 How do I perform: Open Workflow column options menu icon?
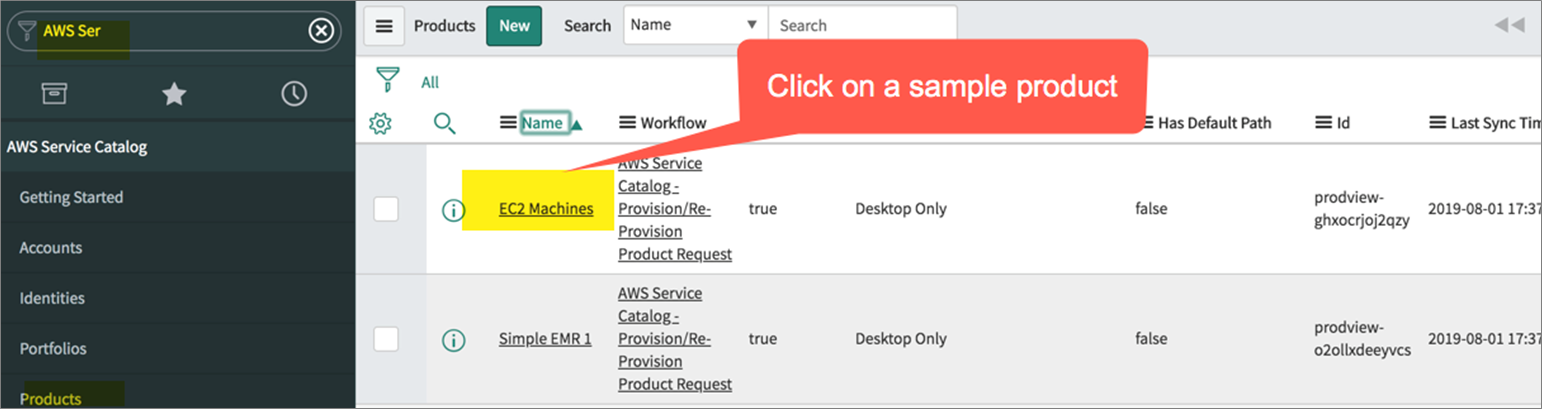[x=628, y=123]
